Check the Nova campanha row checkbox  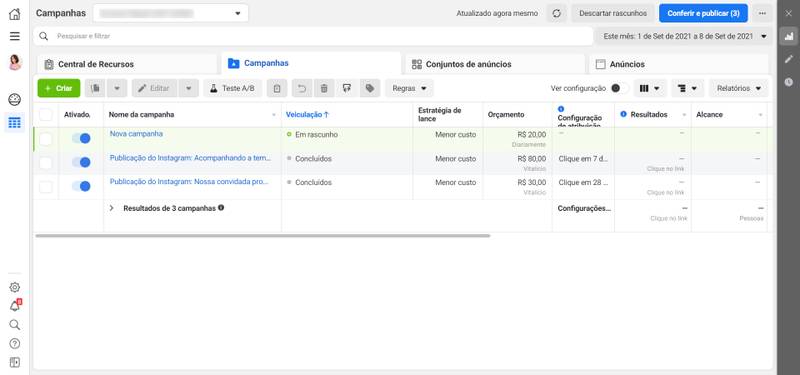[x=46, y=139]
